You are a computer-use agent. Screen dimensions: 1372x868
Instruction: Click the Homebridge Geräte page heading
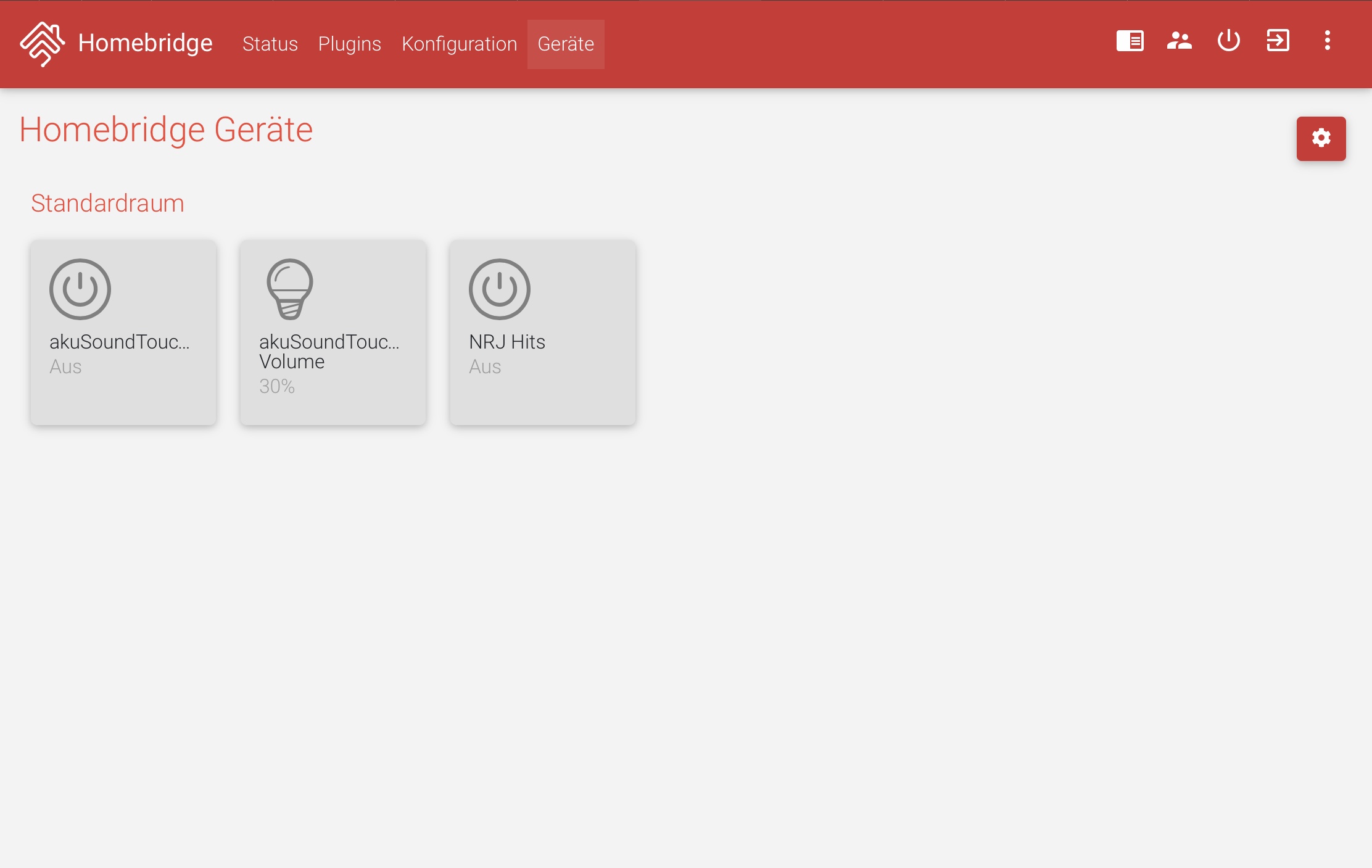pyautogui.click(x=166, y=130)
